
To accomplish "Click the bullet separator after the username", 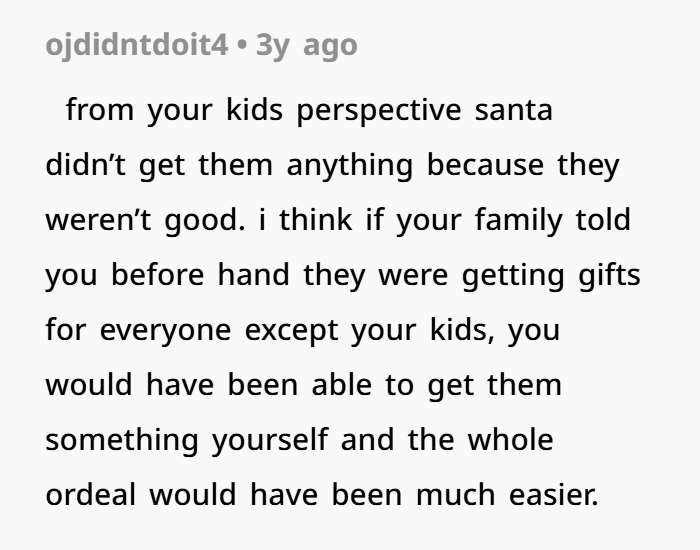I will (x=243, y=45).
